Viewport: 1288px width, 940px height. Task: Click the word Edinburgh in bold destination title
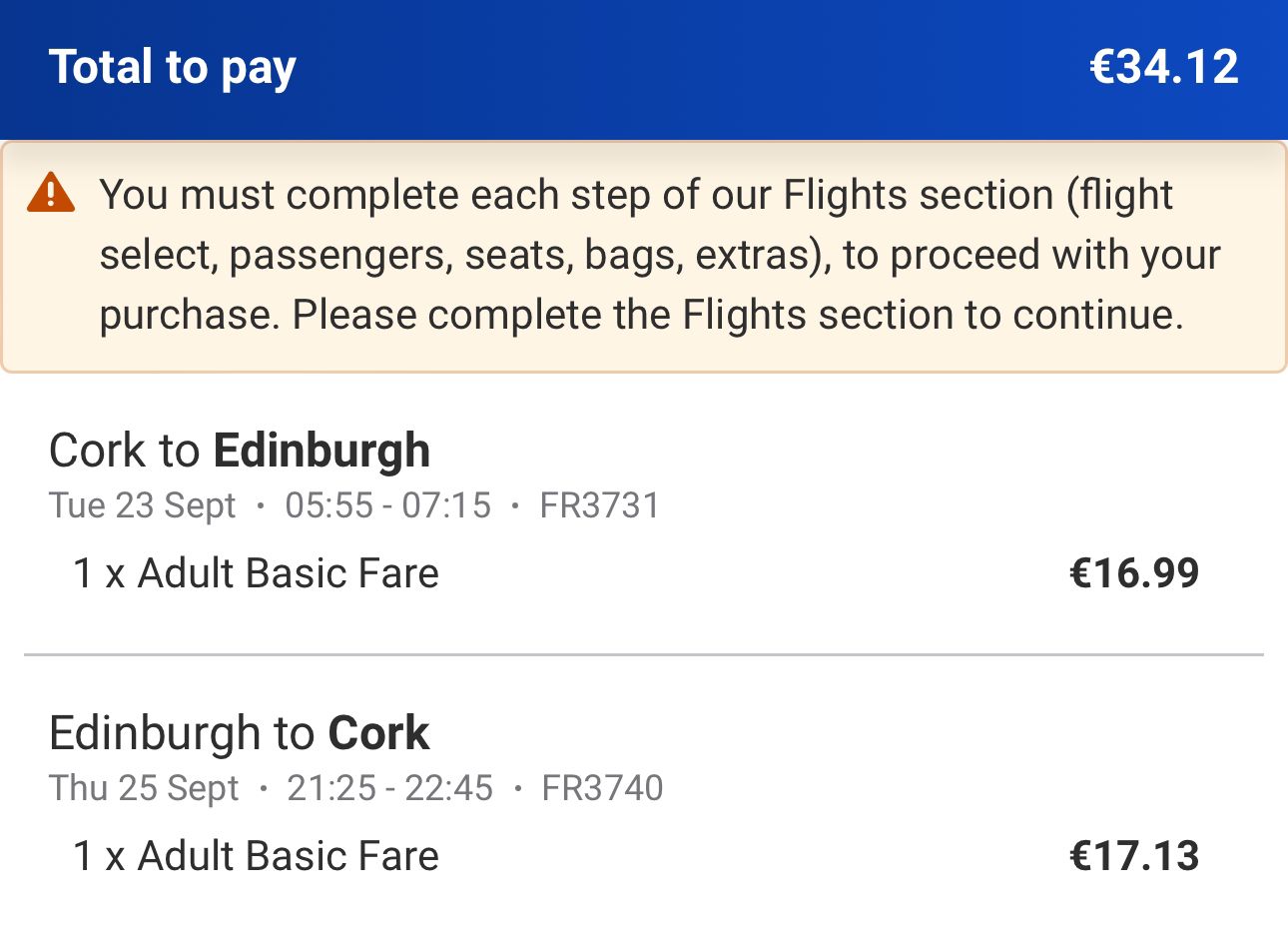tap(322, 451)
